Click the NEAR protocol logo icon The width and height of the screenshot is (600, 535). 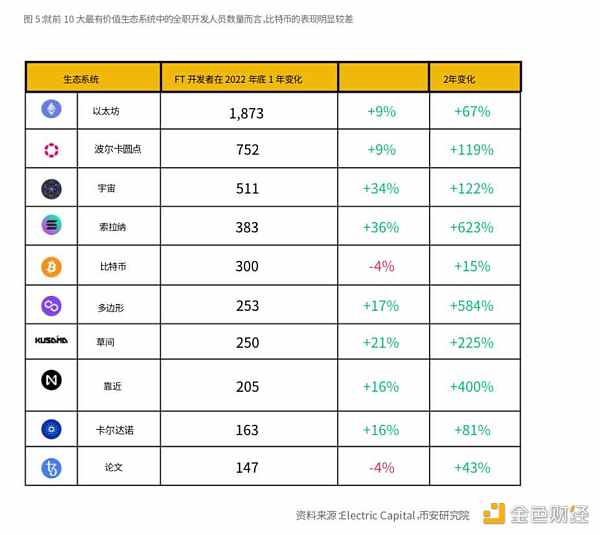point(50,381)
